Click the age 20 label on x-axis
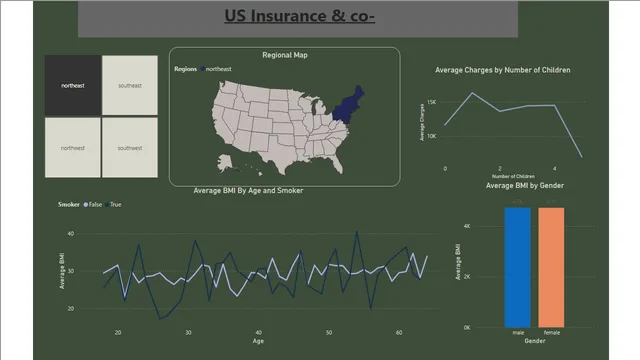This screenshot has height=360, width=640. [118, 333]
